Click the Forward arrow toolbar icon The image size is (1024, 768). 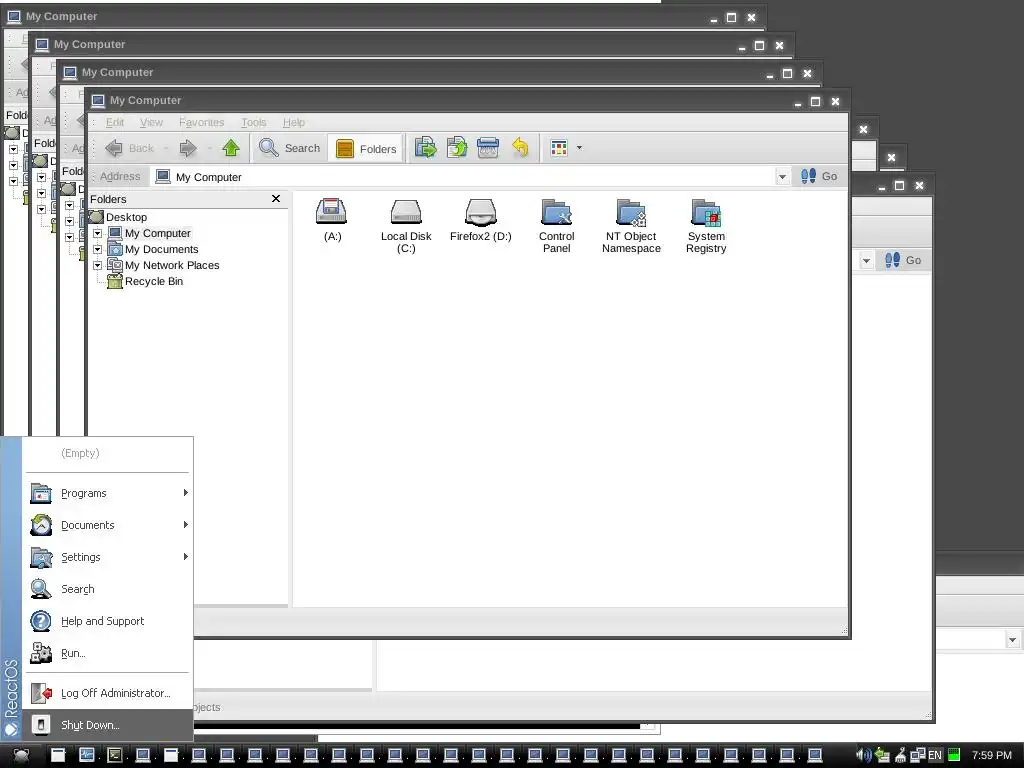(188, 148)
